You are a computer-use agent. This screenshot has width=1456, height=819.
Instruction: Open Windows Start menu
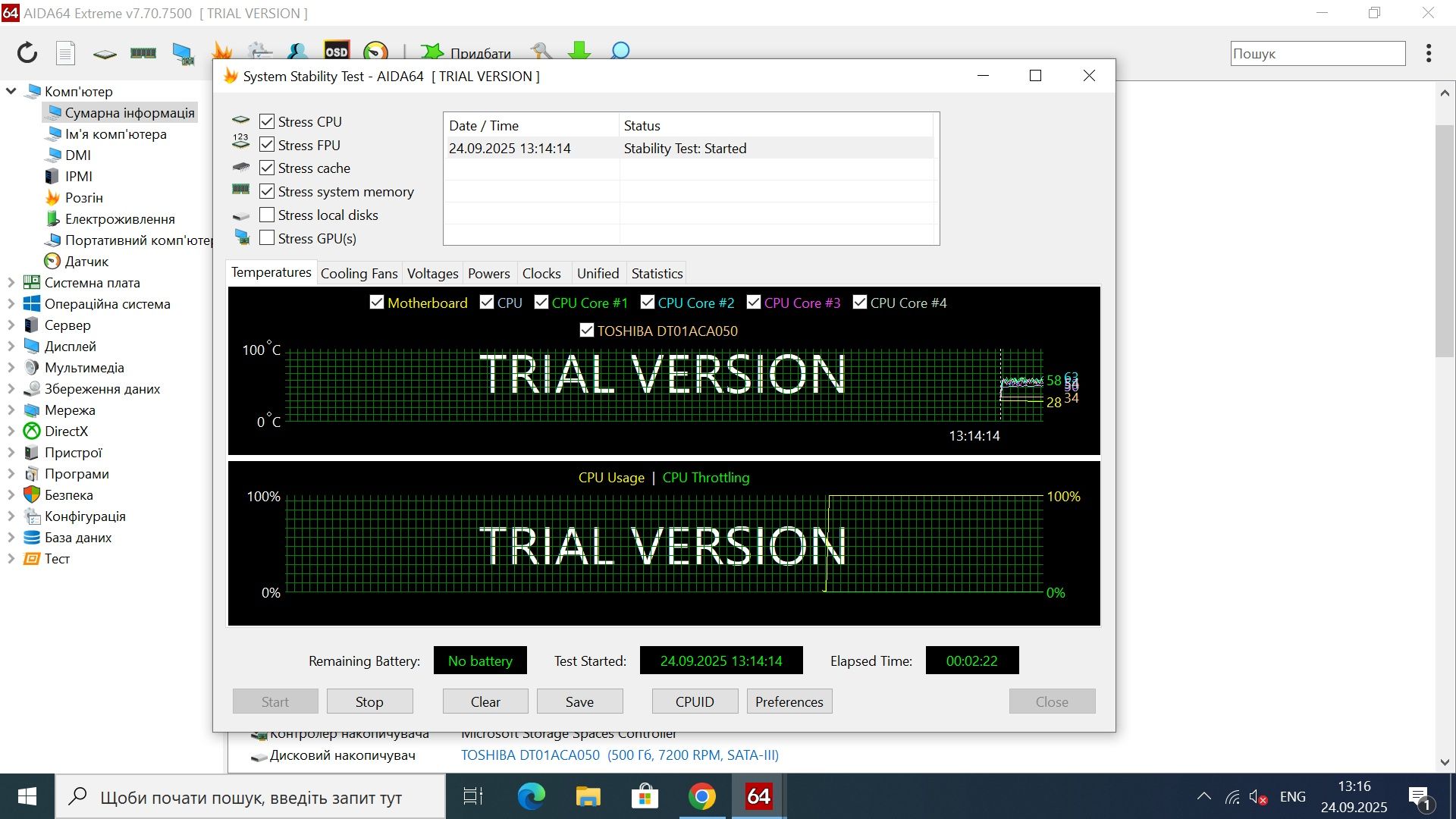click(27, 796)
